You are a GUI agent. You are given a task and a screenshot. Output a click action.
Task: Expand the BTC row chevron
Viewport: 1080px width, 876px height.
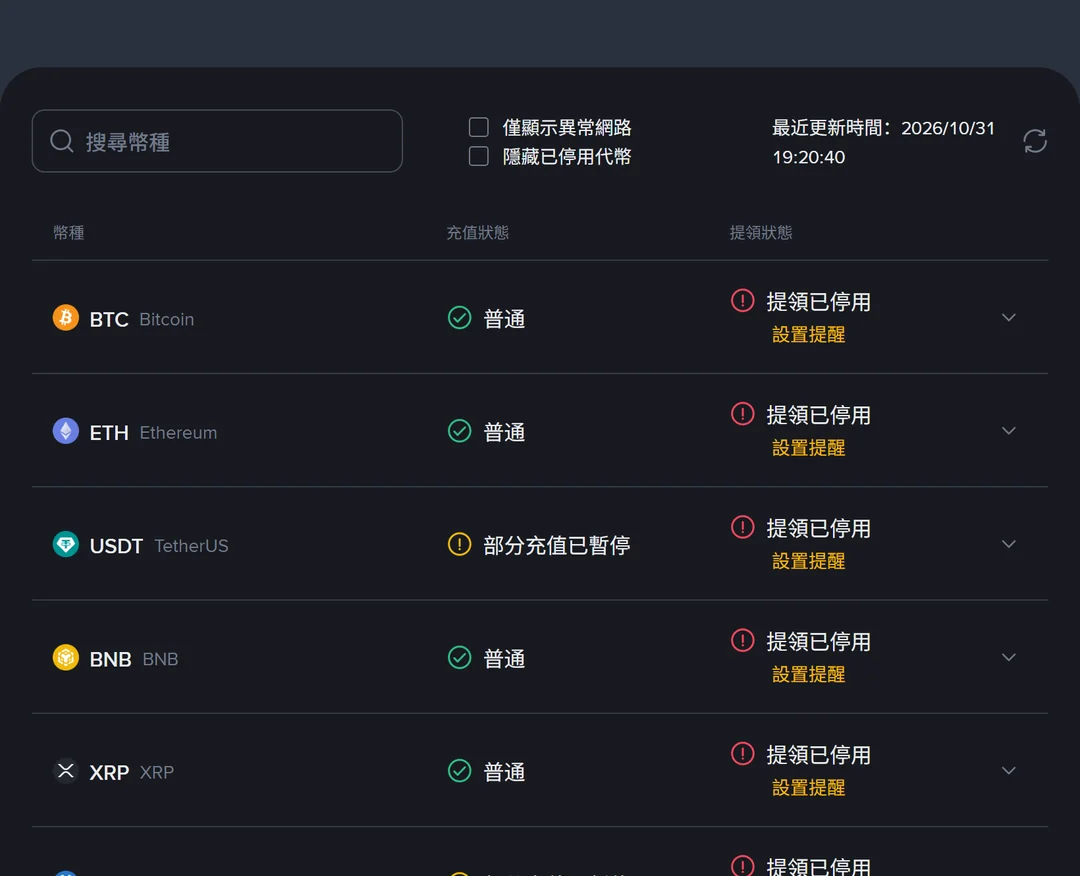1008,317
